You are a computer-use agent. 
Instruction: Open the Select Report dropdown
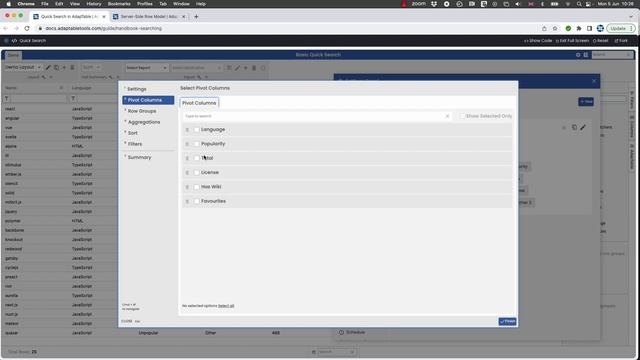click(146, 68)
